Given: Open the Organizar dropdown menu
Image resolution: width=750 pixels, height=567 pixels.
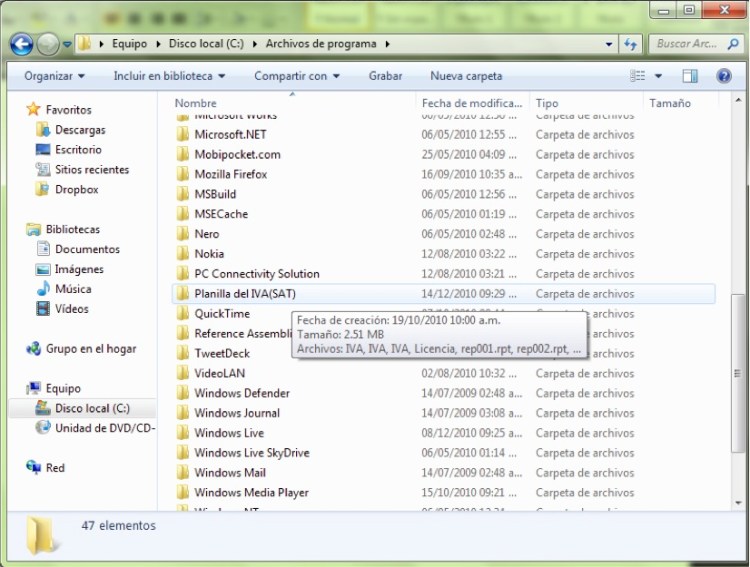Looking at the screenshot, I should coord(54,76).
